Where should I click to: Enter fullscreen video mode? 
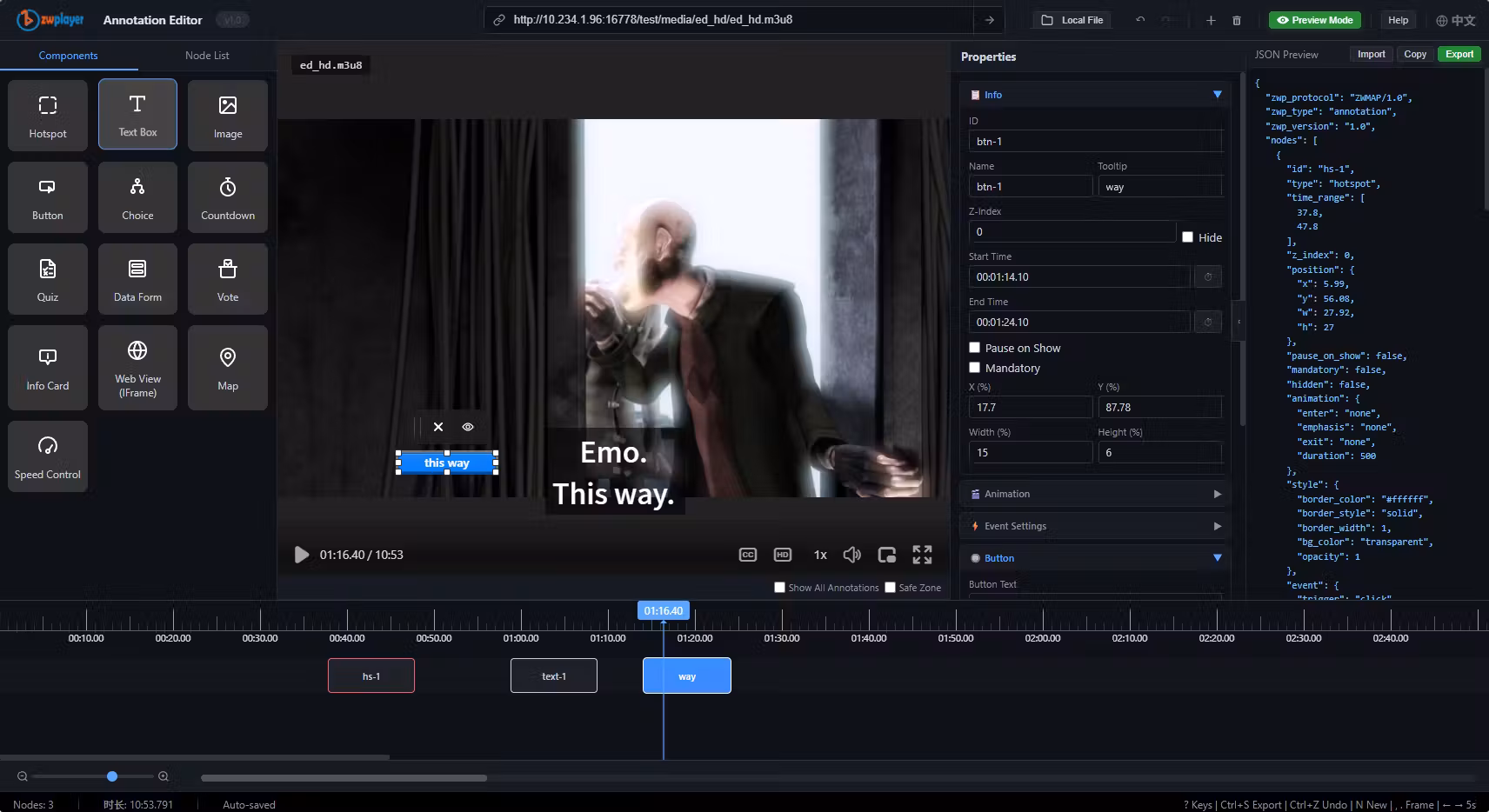[x=922, y=555]
